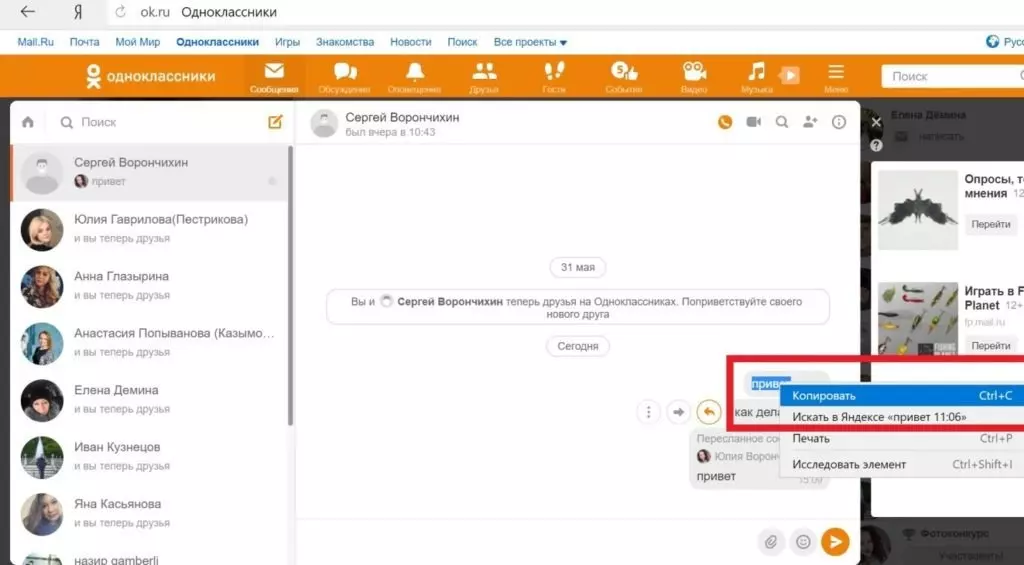
Task: Open Новости link in top bar
Action: tap(411, 42)
